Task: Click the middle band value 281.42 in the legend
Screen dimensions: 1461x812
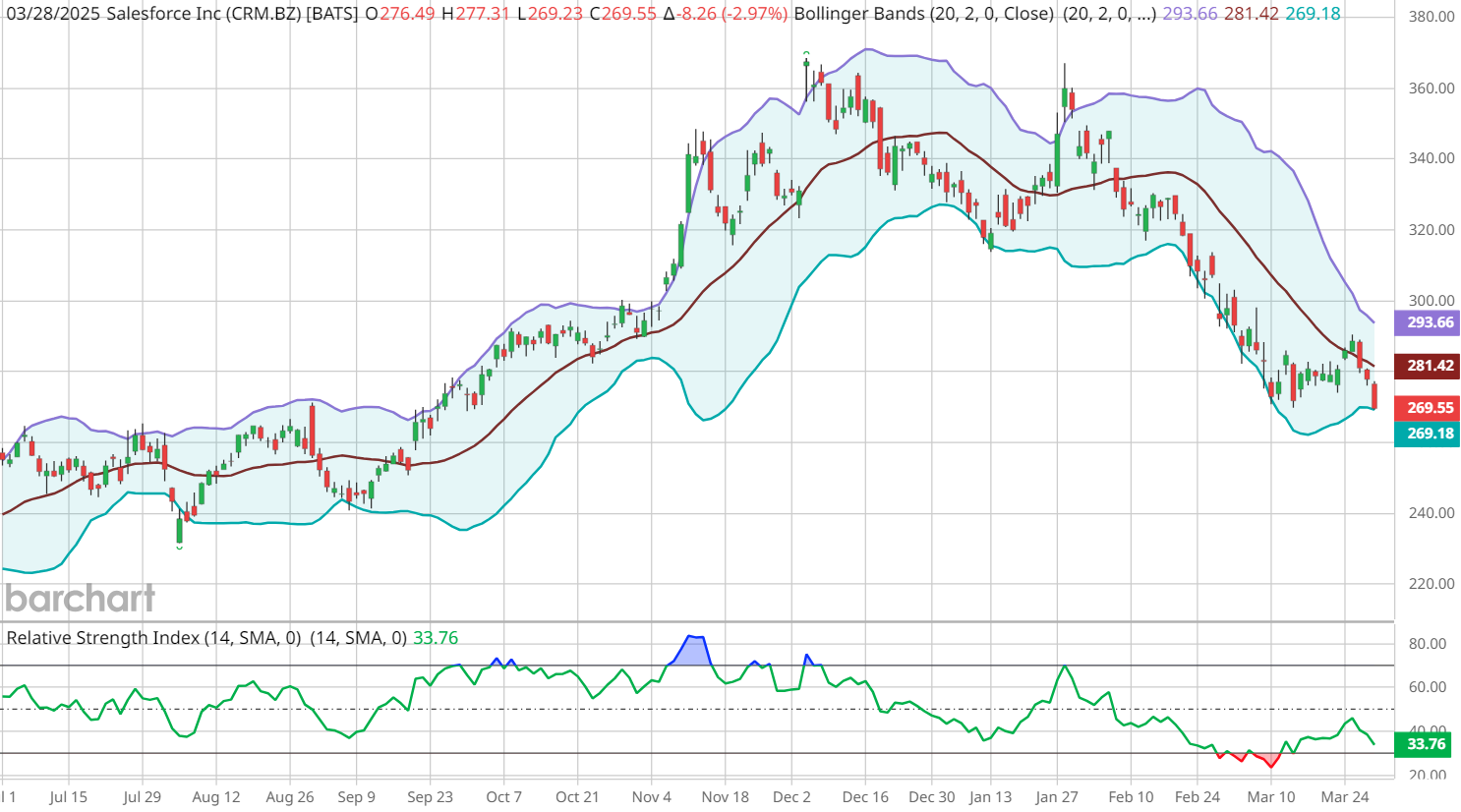Action: 1252,15
